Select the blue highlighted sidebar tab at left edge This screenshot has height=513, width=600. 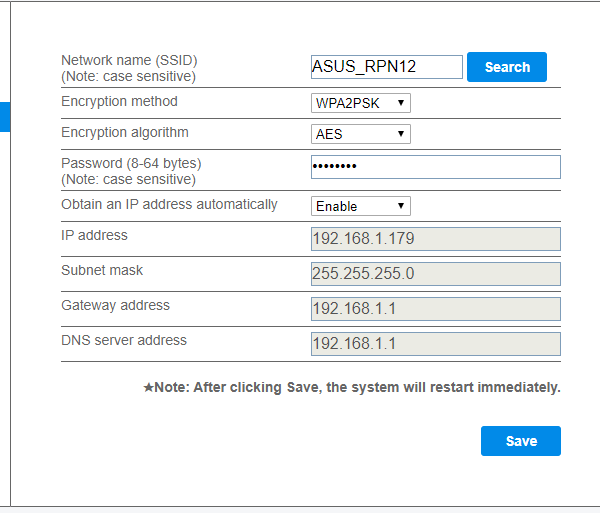point(4,116)
